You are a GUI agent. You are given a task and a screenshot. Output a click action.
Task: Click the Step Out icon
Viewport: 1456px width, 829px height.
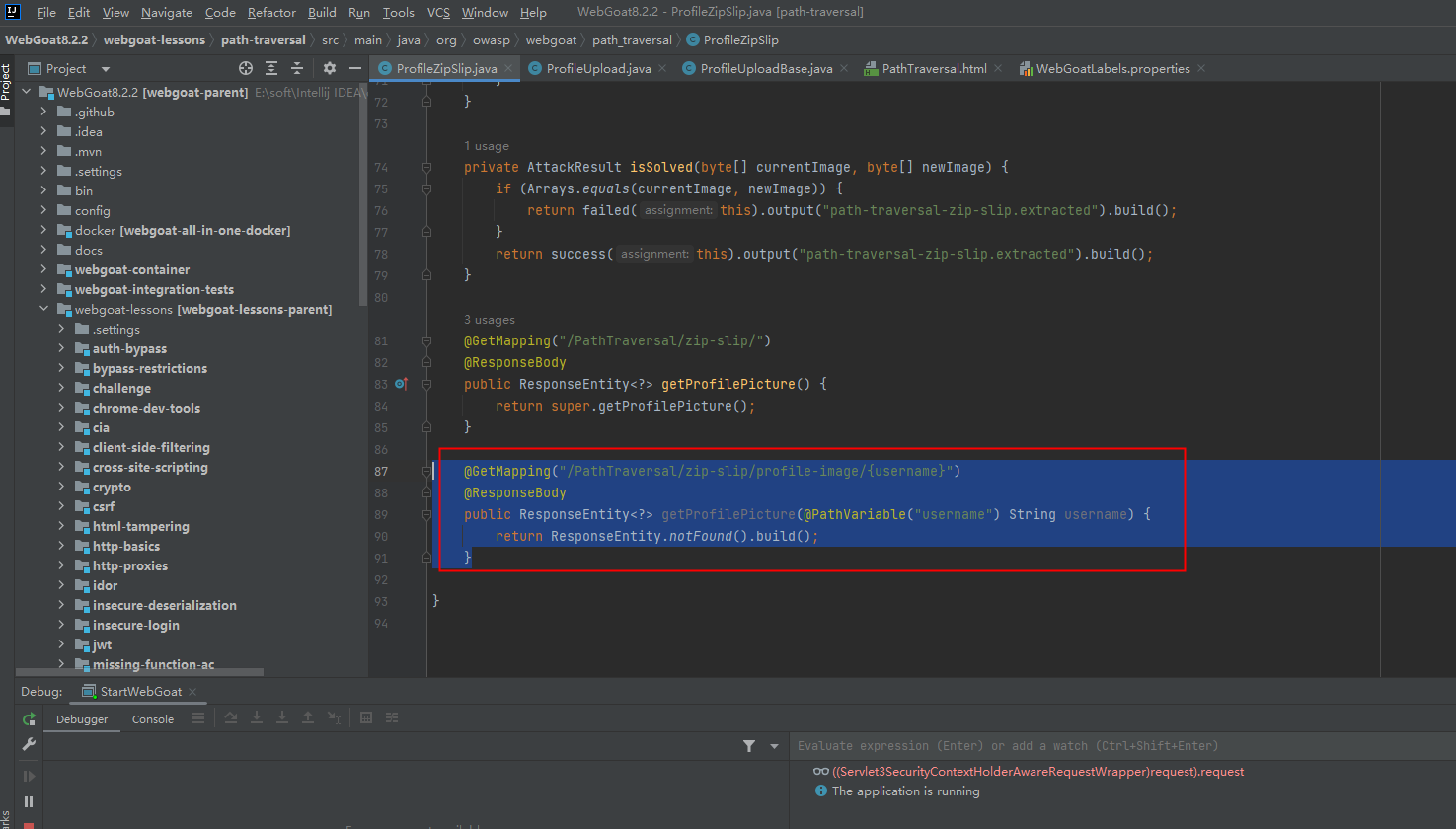click(x=308, y=717)
